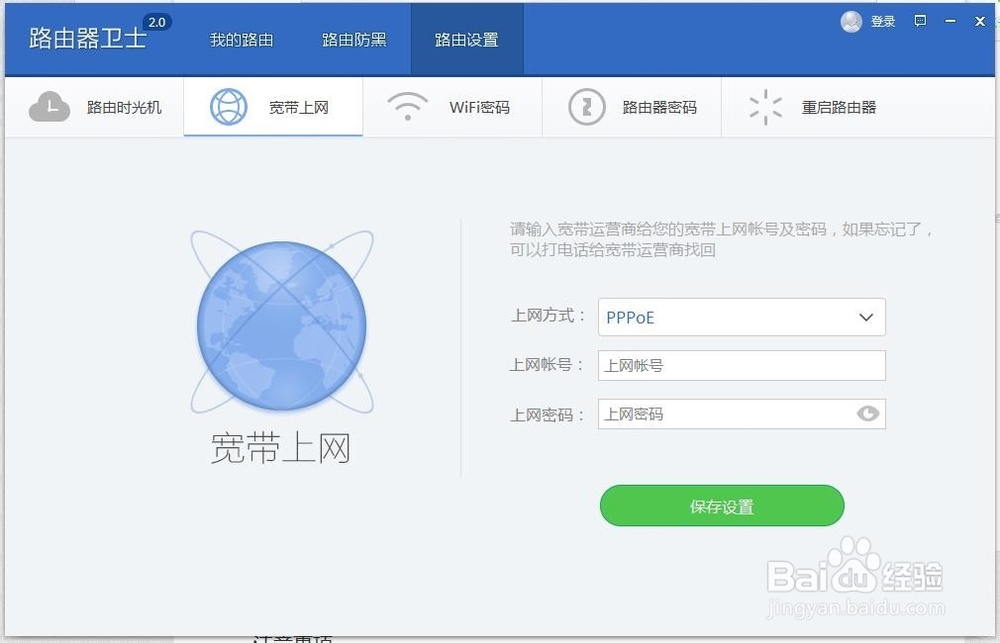Screen dimensions: 1000x643
Task: Select the WiFi signal icon for WiFi密码
Action: click(407, 107)
